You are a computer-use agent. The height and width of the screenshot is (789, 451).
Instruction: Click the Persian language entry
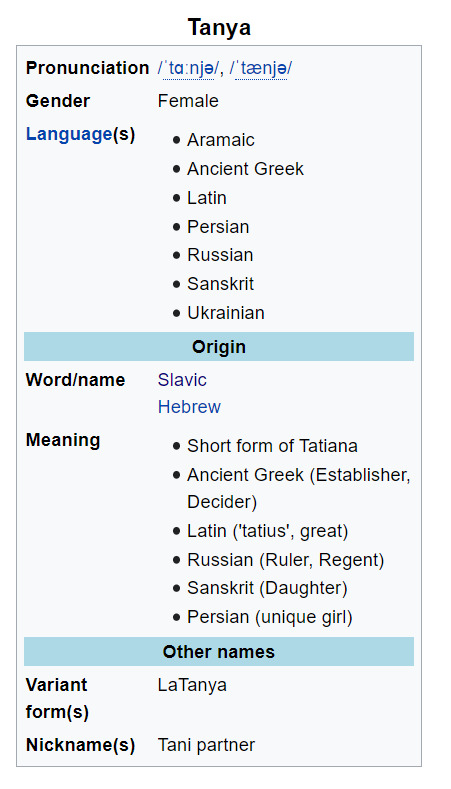218,227
